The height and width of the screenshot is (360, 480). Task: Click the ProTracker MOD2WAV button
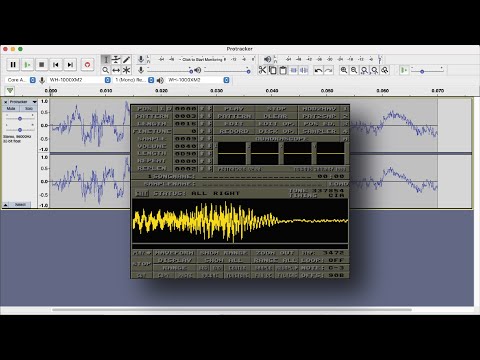click(x=319, y=109)
